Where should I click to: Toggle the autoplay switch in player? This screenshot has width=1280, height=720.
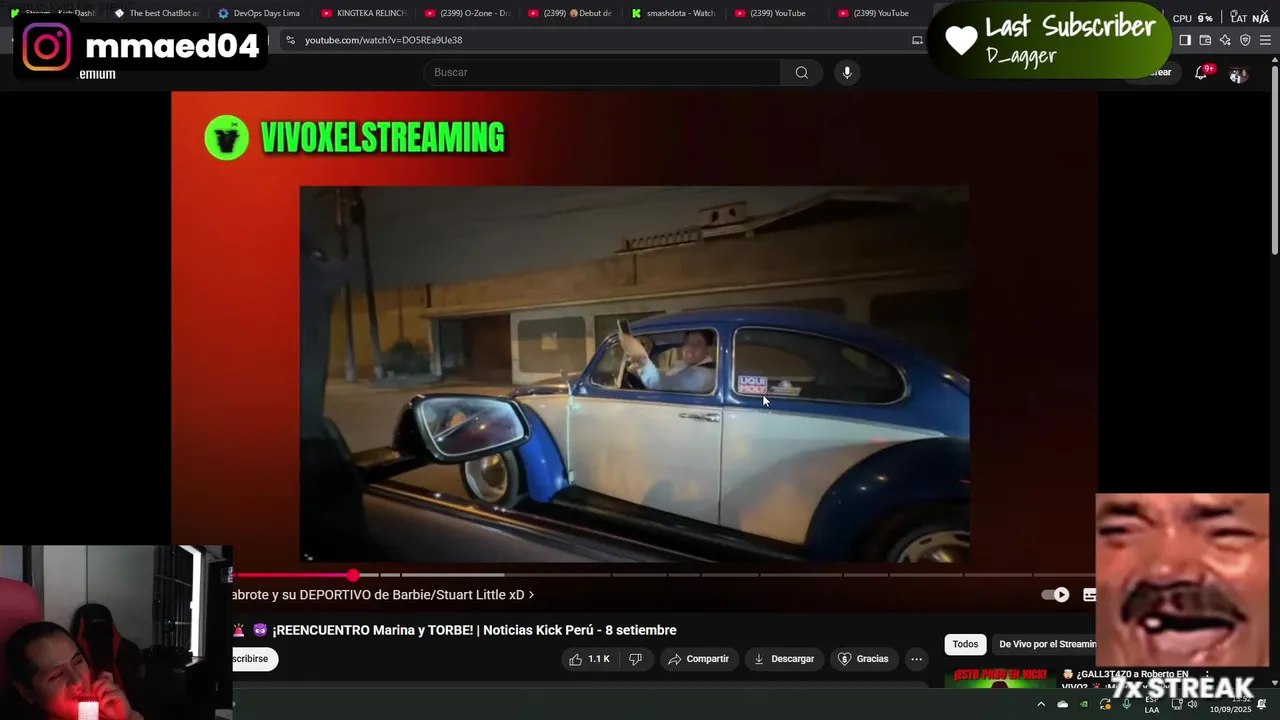pos(1055,595)
